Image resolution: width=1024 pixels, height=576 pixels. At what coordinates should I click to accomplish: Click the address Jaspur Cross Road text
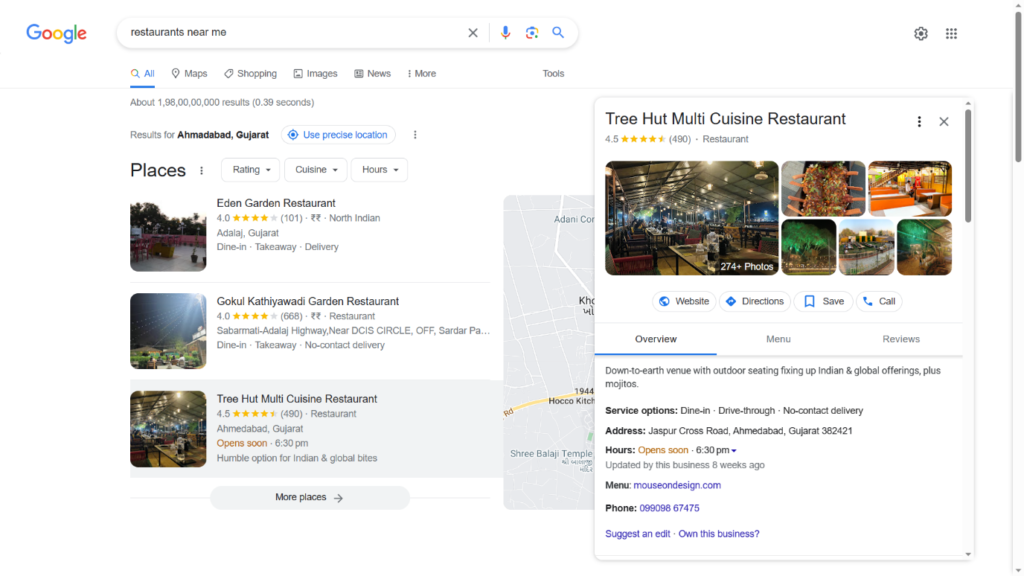pos(750,431)
